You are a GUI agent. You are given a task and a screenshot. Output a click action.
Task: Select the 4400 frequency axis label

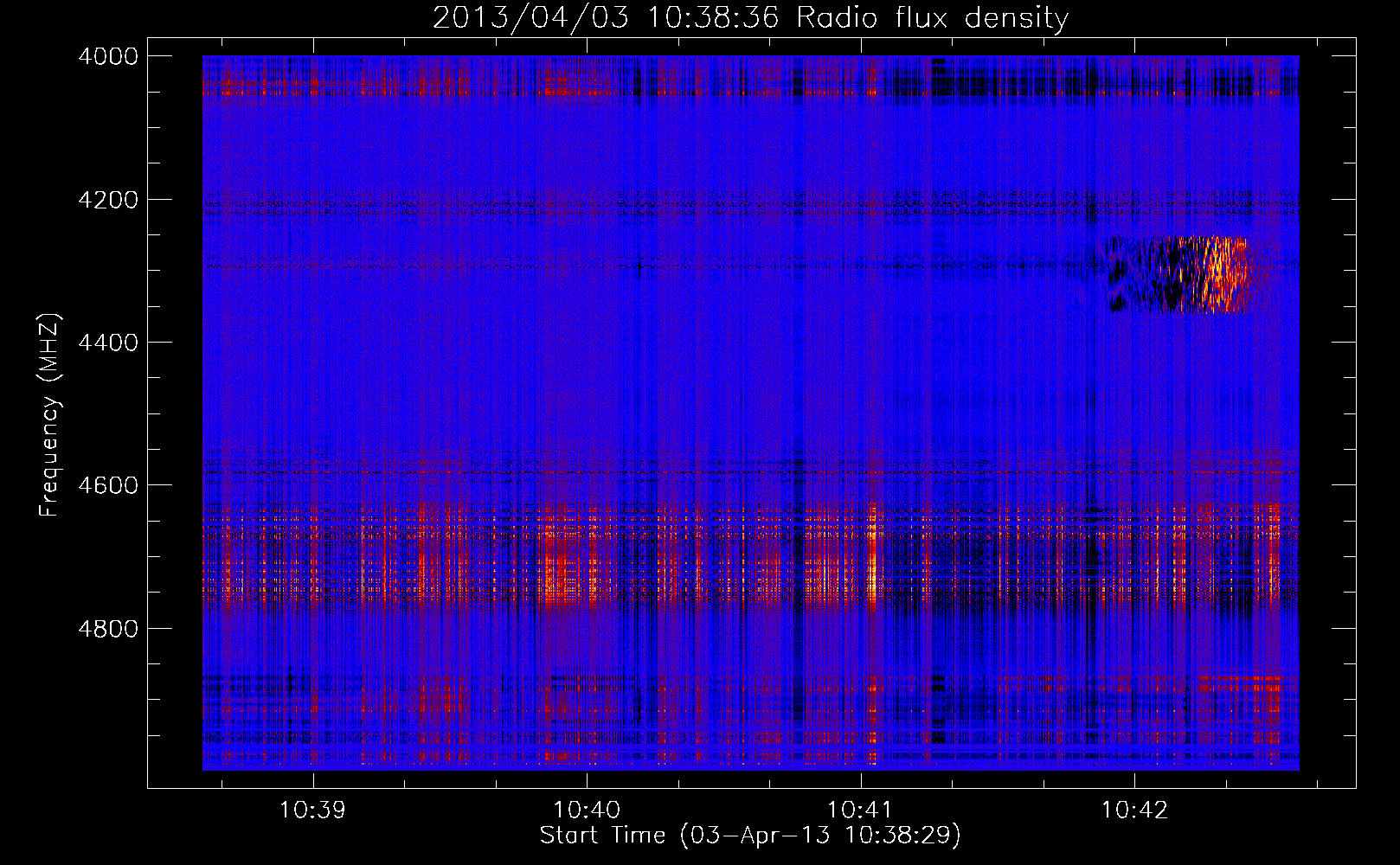108,343
